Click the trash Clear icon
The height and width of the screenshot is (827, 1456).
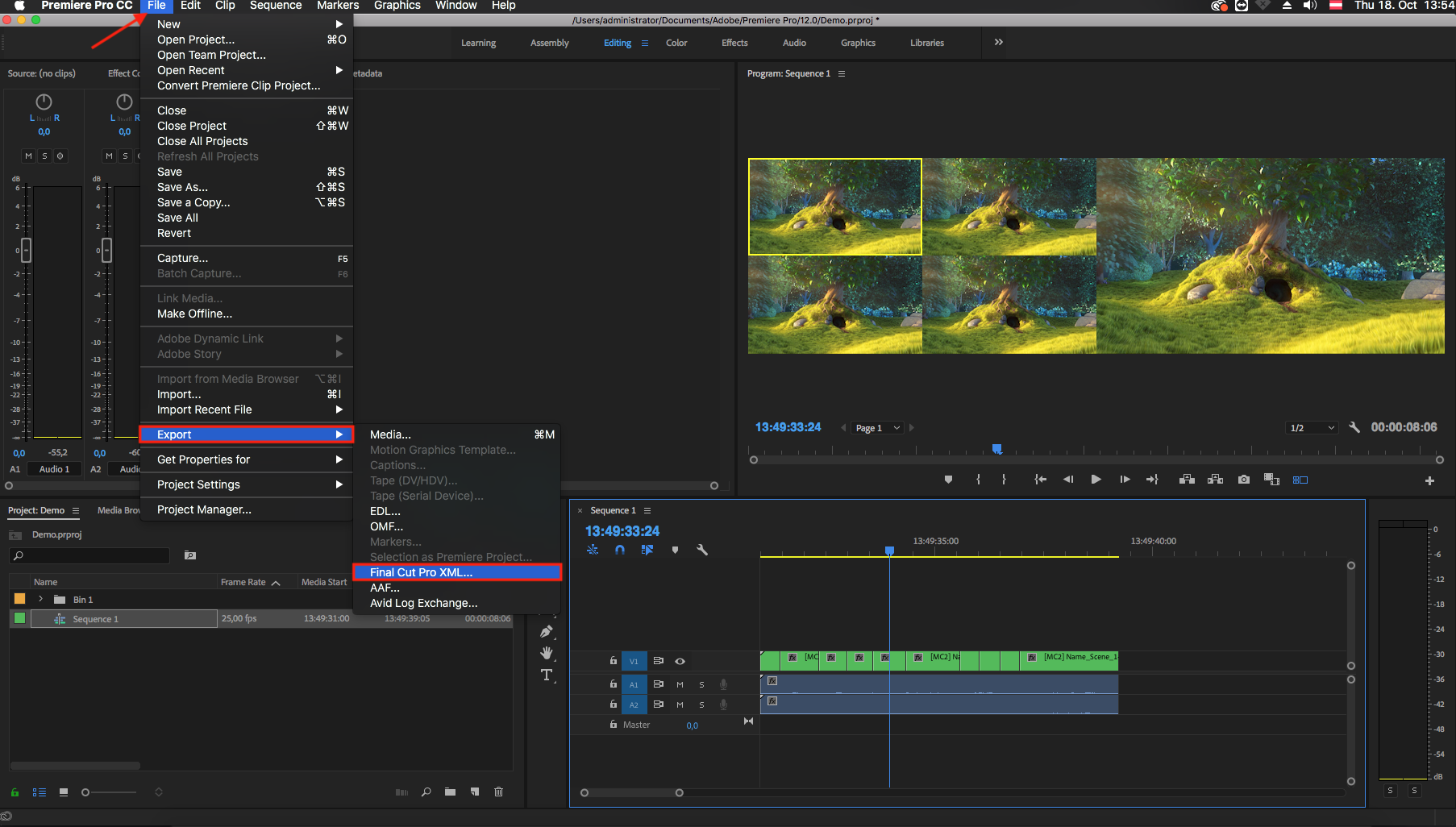[x=498, y=792]
